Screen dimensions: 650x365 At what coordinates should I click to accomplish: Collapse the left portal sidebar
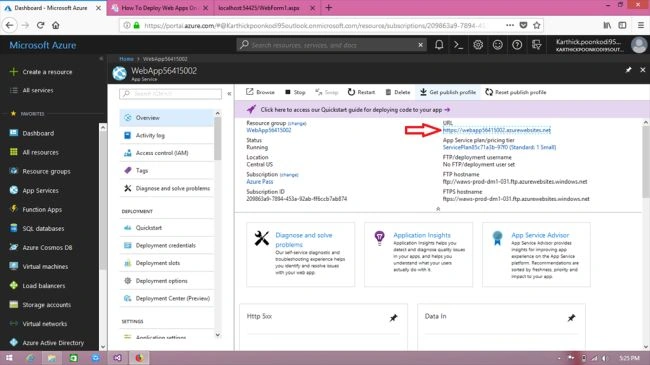point(101,59)
